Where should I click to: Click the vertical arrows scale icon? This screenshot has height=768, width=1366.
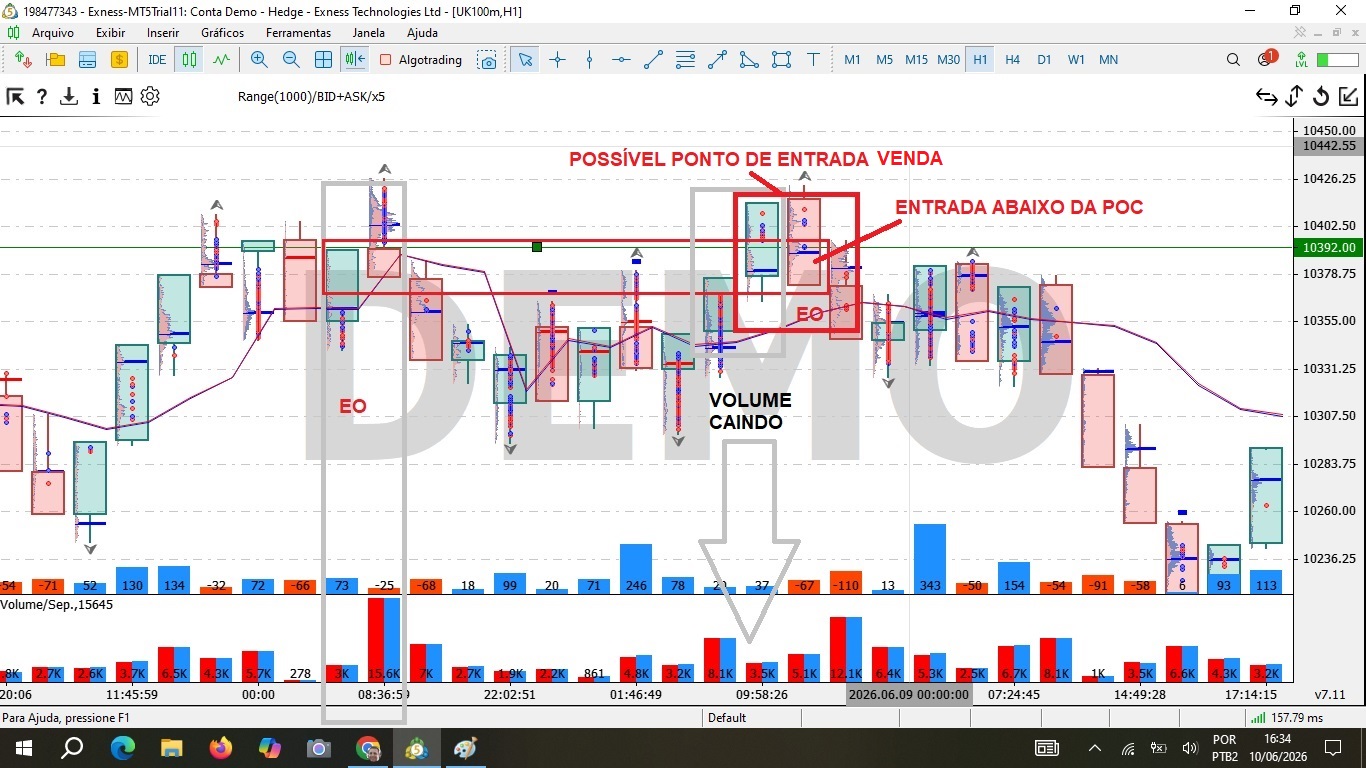click(x=1294, y=97)
